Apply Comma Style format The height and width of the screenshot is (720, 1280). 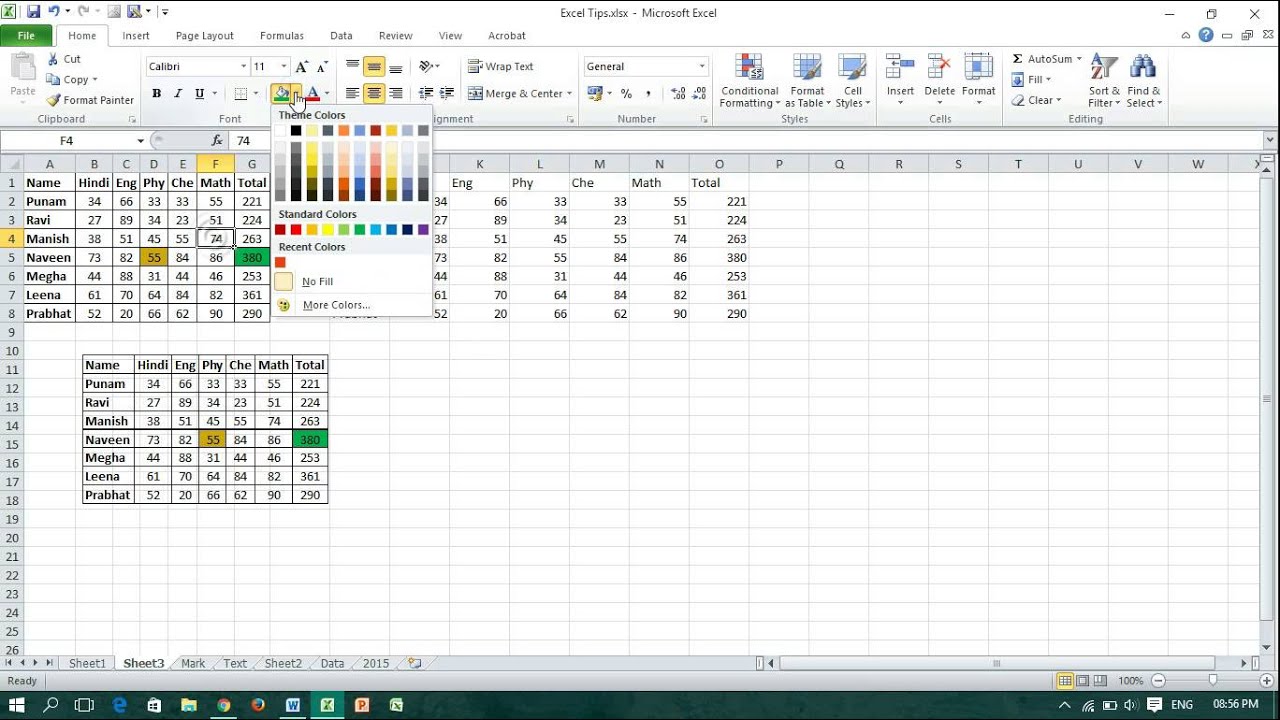(x=648, y=94)
